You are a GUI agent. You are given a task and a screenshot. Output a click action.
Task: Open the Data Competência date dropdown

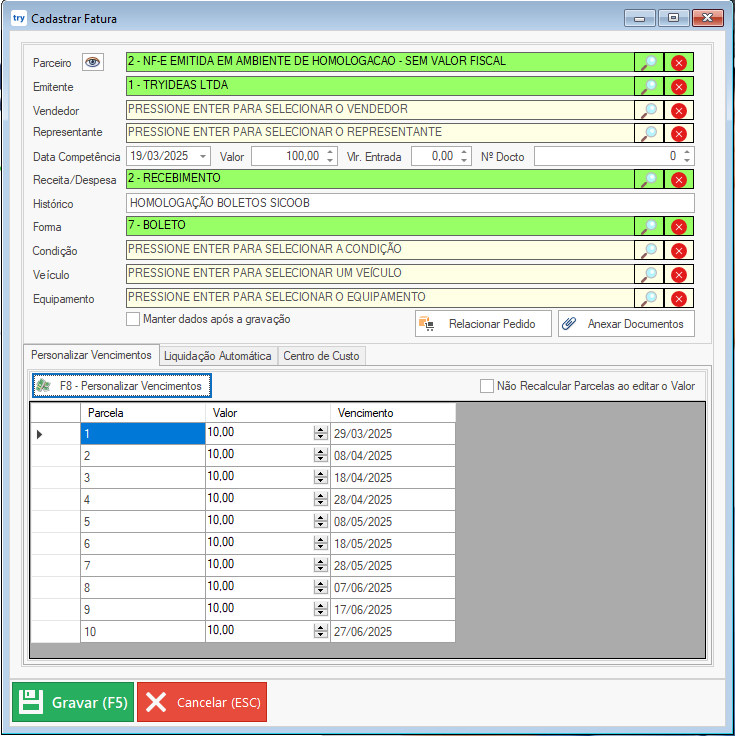[203, 156]
